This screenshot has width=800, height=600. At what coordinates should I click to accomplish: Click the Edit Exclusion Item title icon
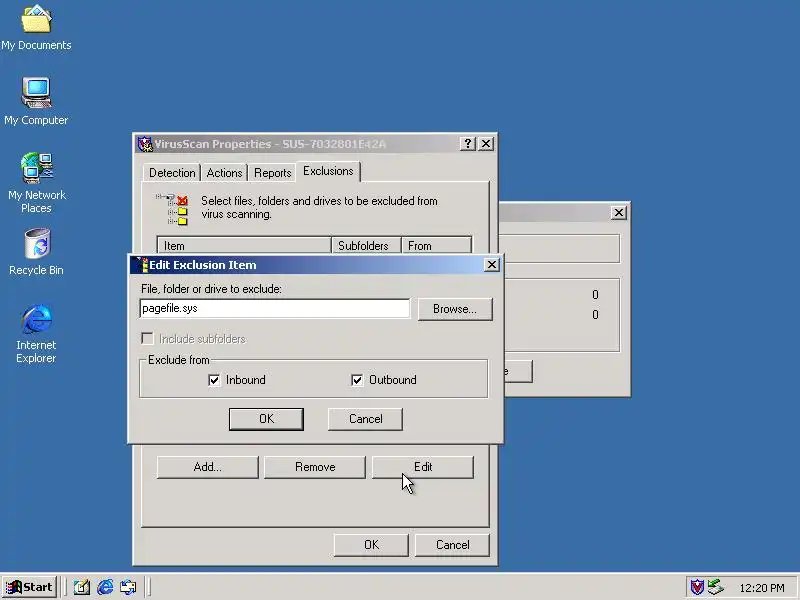[141, 265]
